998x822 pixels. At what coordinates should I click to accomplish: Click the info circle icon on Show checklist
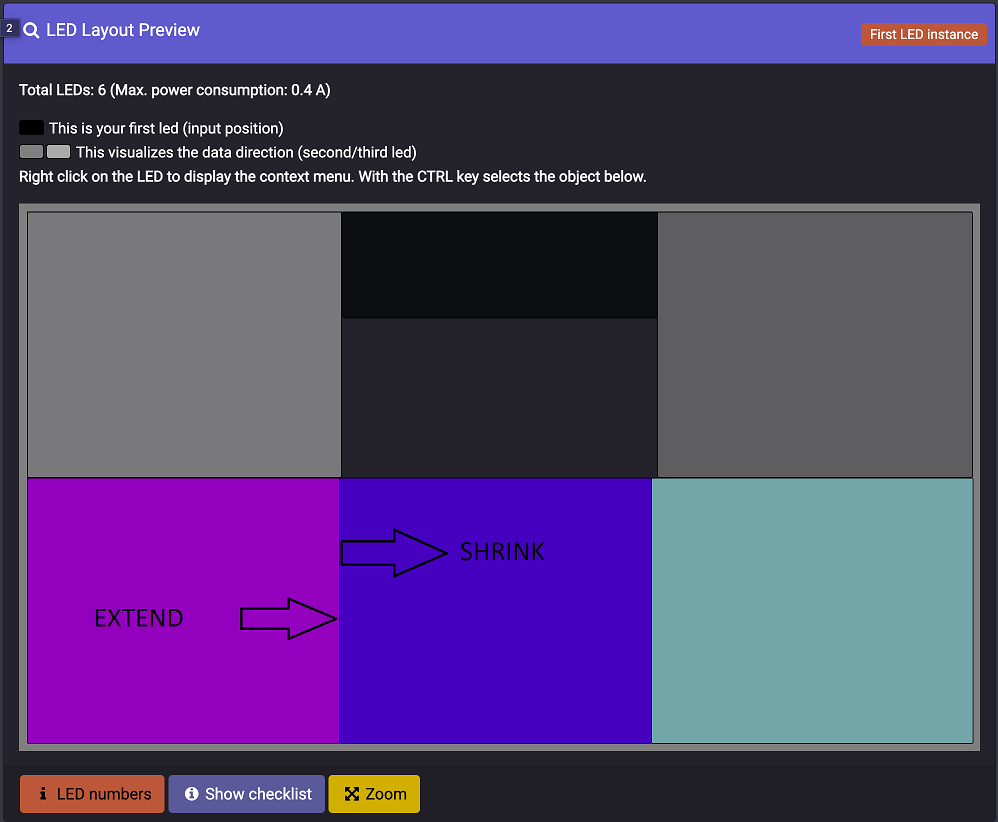tap(192, 793)
